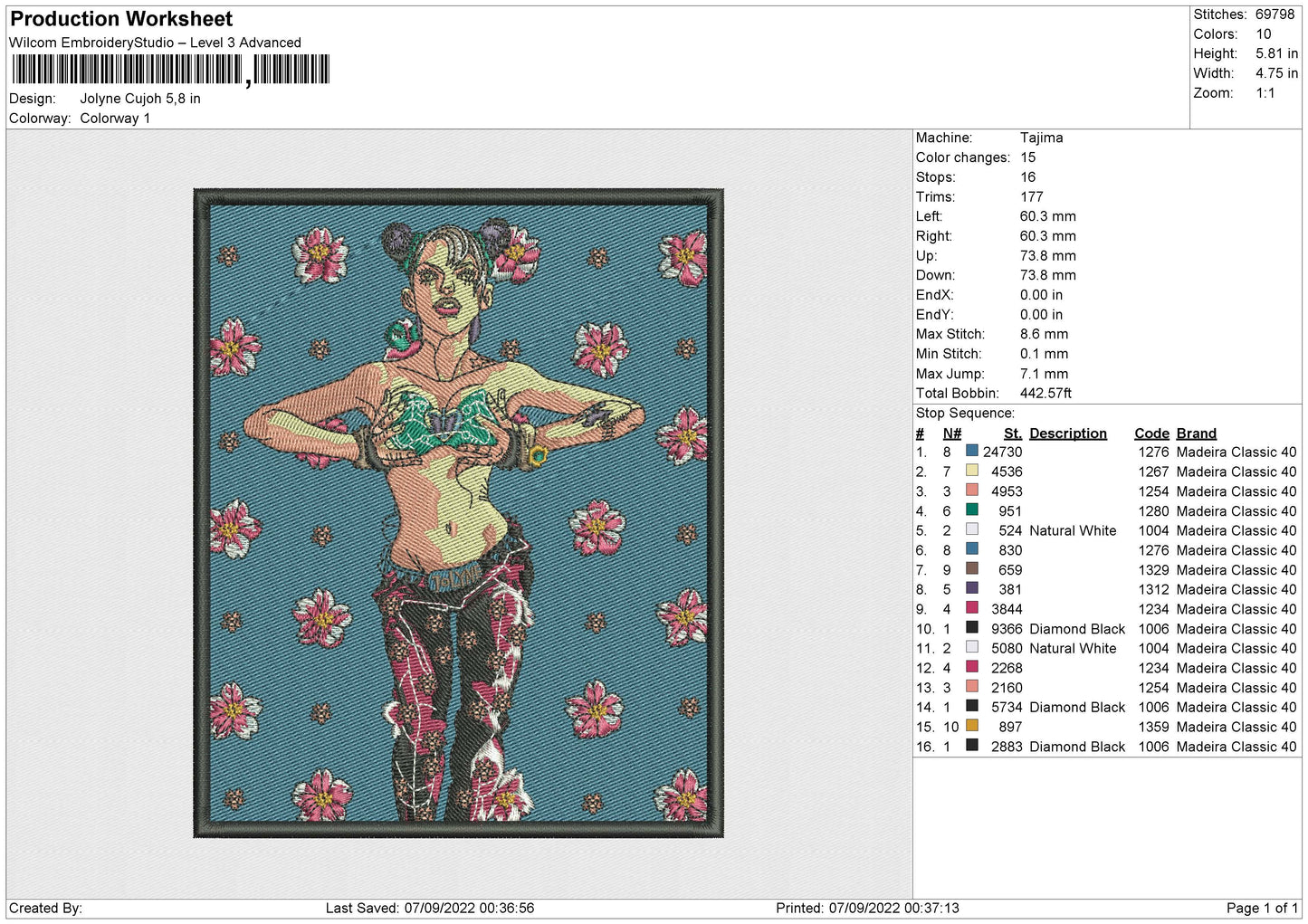Click the 'Stop Sequence:' heading
Image resolution: width=1308 pixels, height=924 pixels.
[x=965, y=414]
